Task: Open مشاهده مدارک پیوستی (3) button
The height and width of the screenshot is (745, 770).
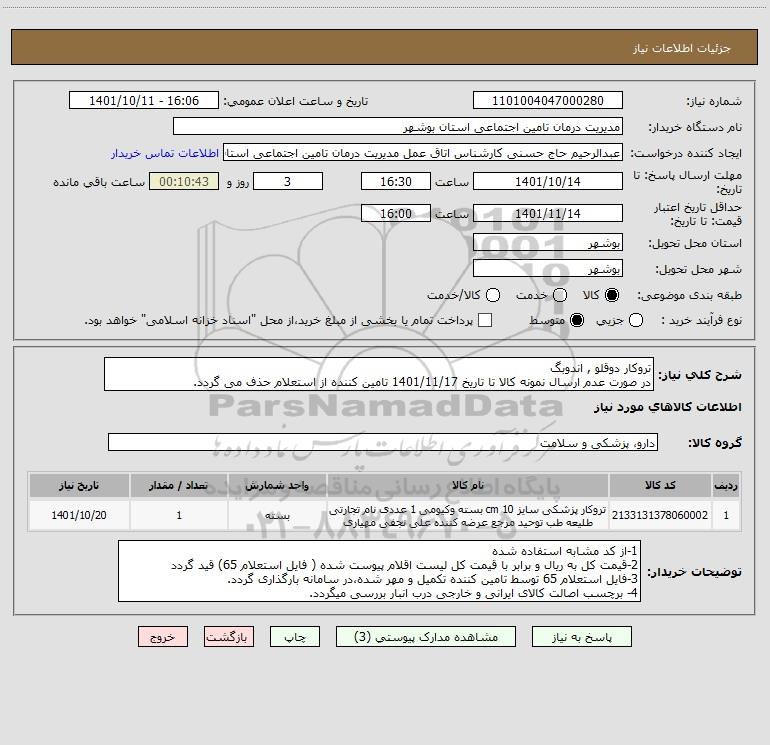Action: pyautogui.click(x=426, y=636)
